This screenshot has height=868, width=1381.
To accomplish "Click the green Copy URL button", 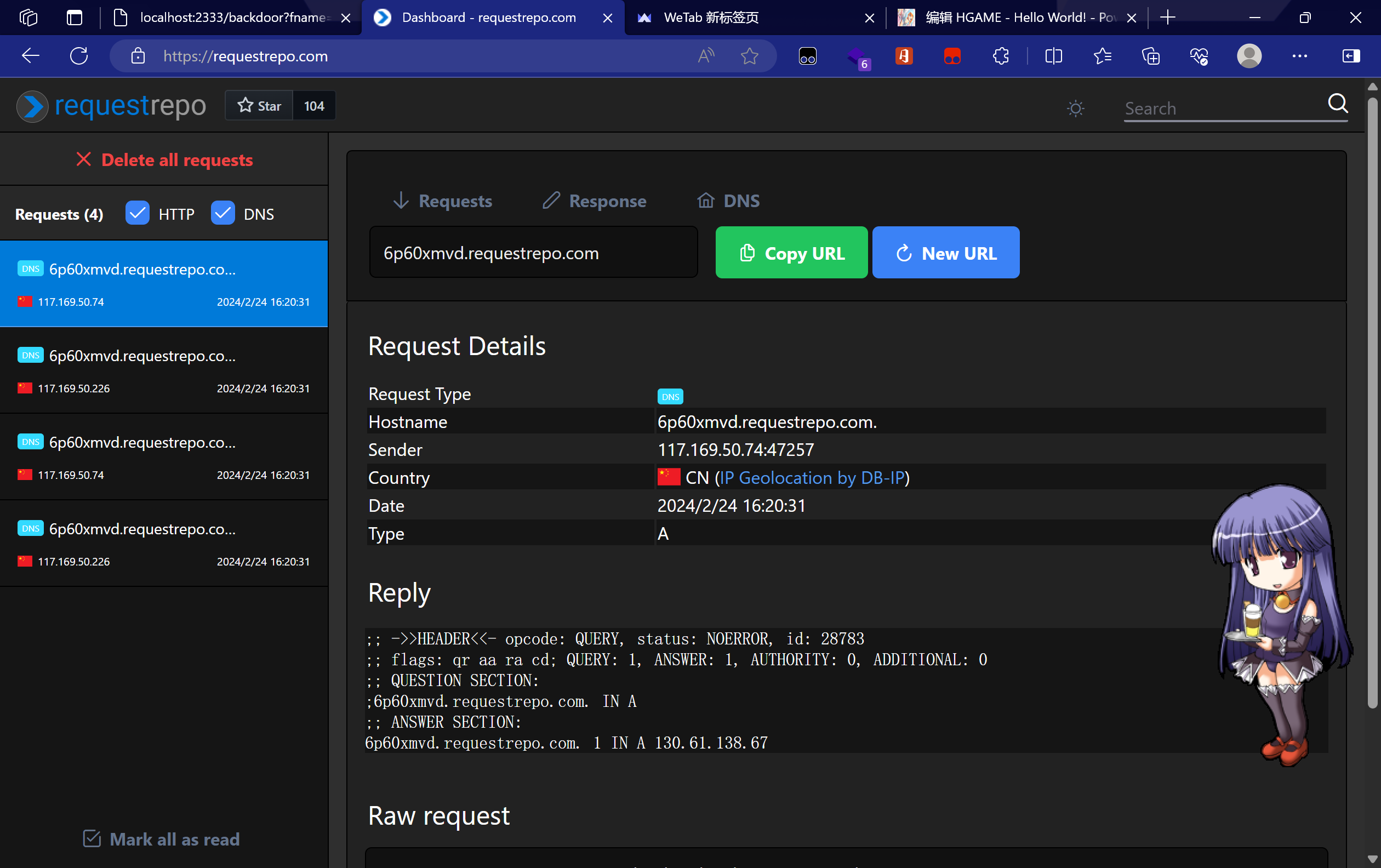I will pos(791,252).
